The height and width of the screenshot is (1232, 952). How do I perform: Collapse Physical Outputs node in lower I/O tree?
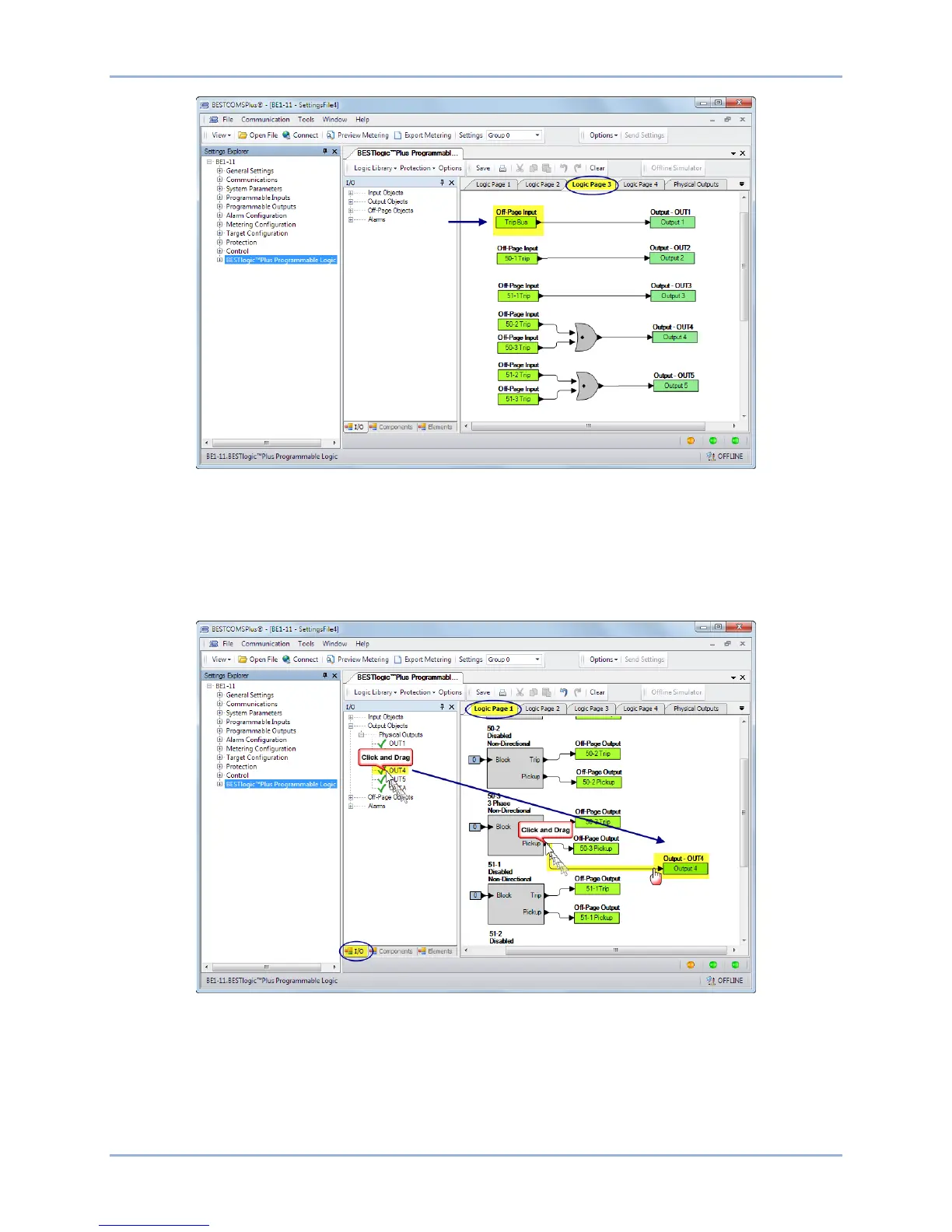pyautogui.click(x=361, y=735)
